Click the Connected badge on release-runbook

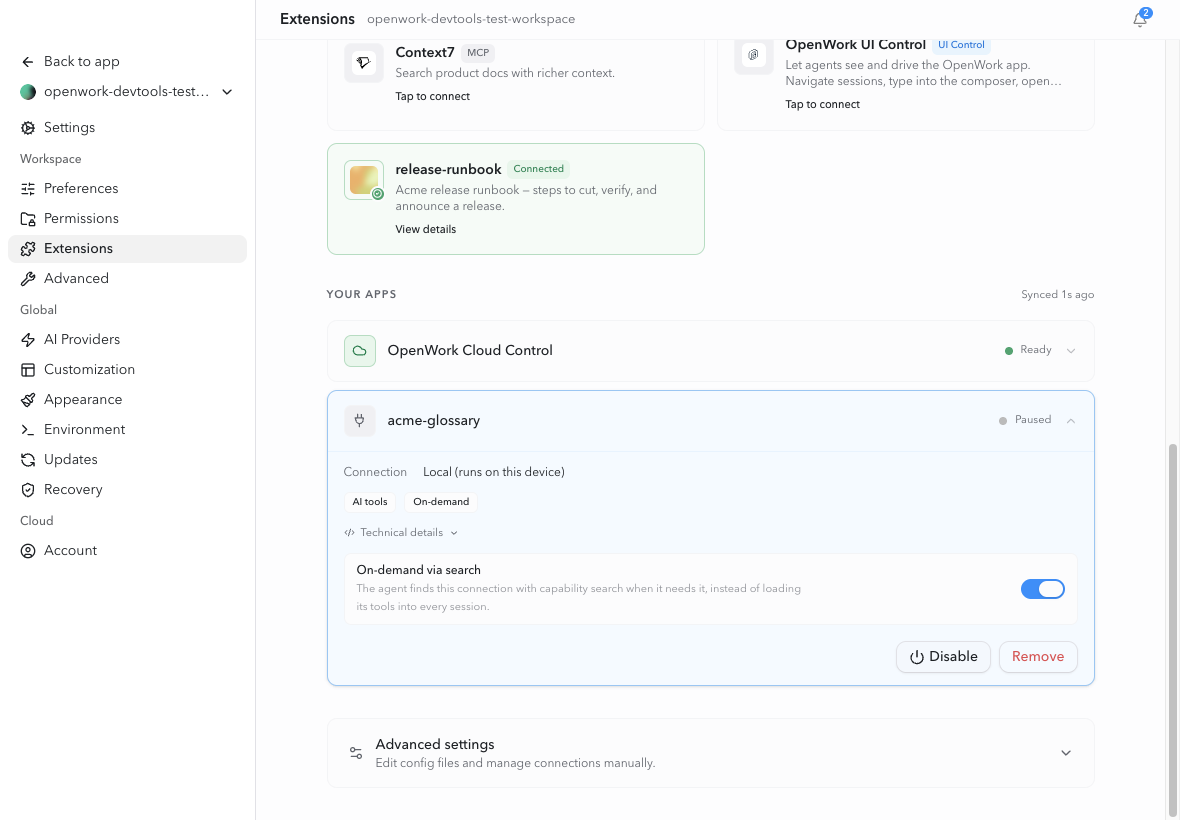point(538,169)
